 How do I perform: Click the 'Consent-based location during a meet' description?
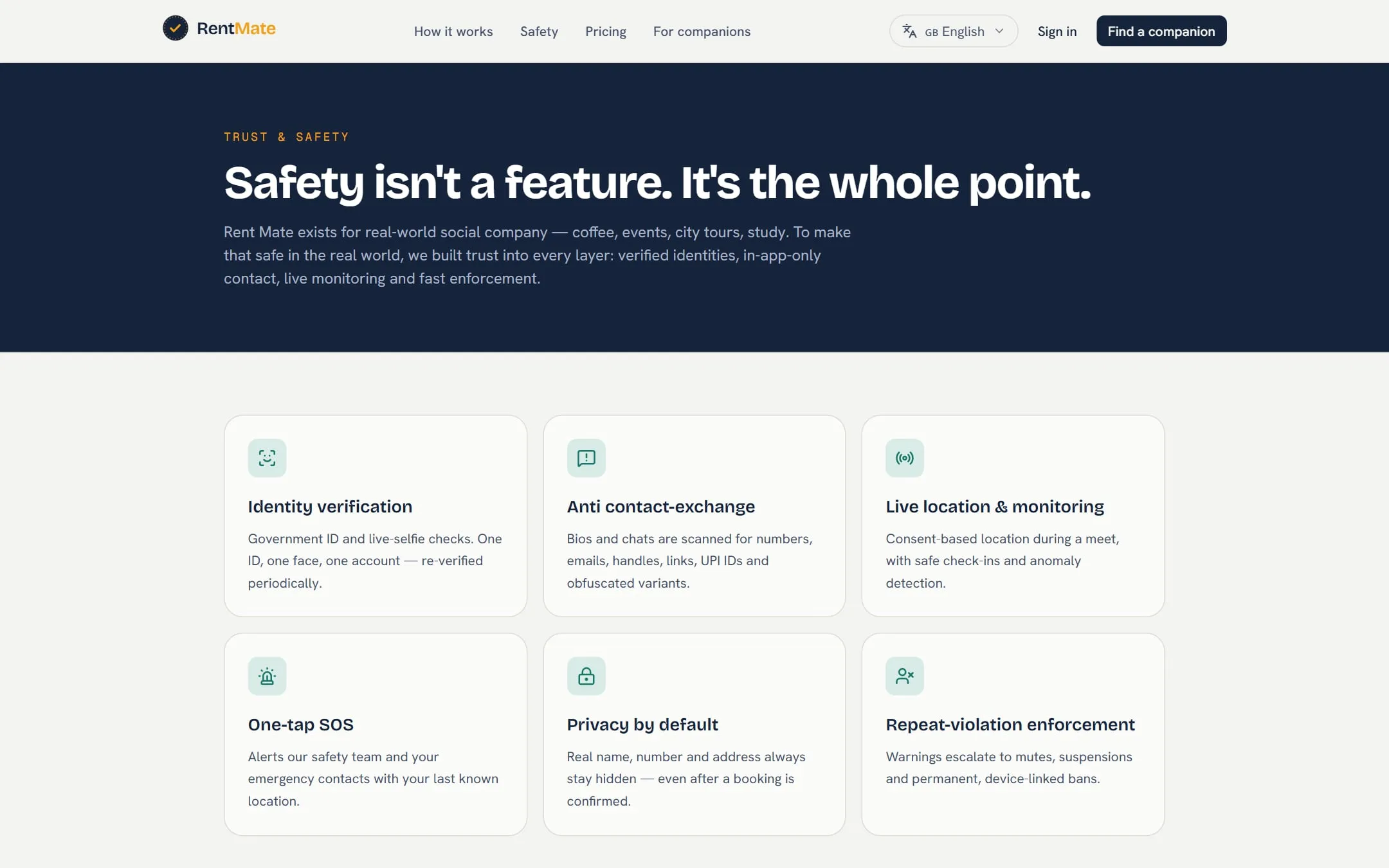(x=1002, y=561)
